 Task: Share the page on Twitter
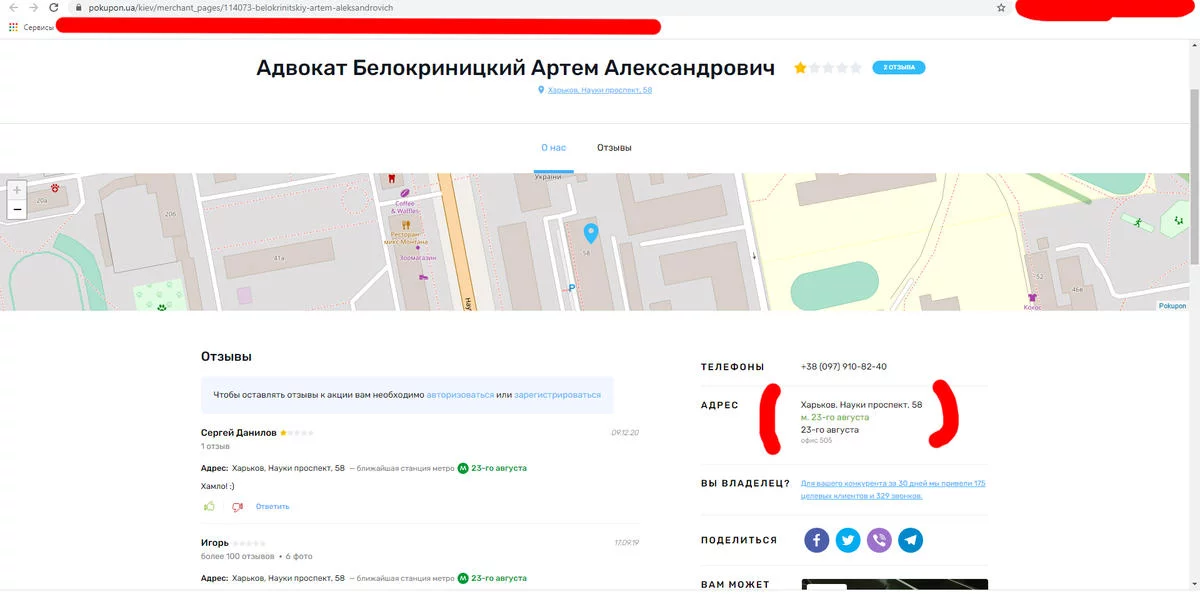(x=848, y=540)
